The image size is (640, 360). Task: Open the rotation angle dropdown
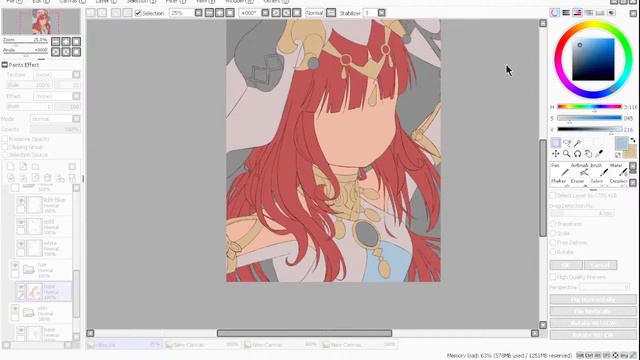pos(265,13)
